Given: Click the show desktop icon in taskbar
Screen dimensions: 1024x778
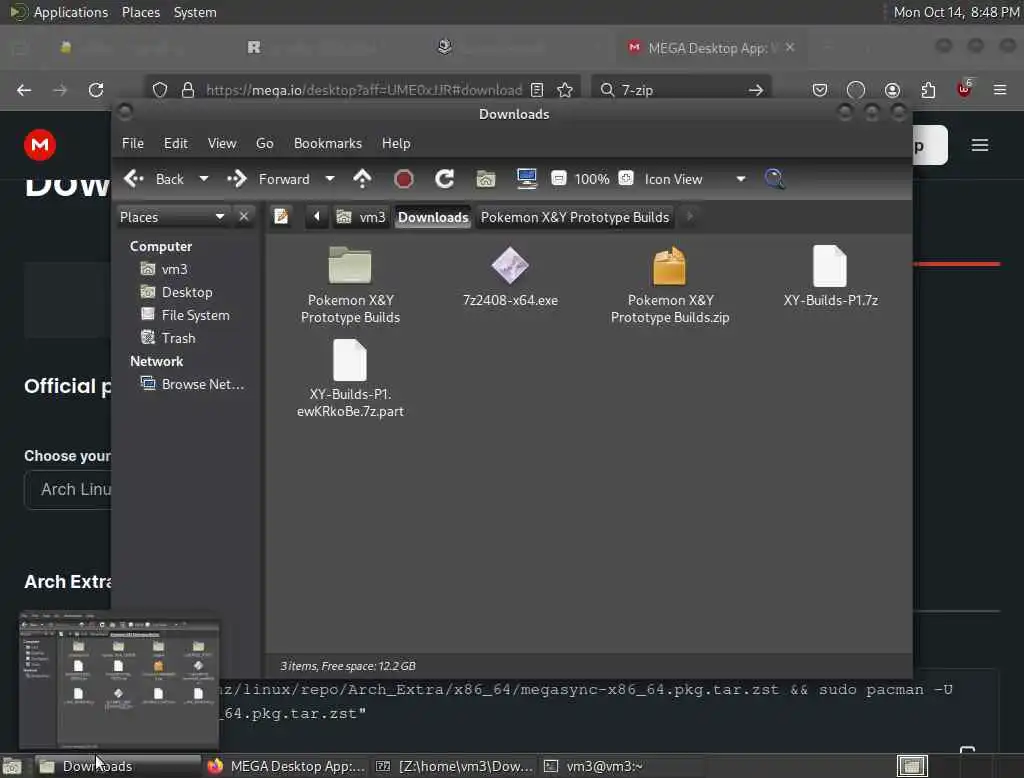Looking at the screenshot, I should [12, 766].
